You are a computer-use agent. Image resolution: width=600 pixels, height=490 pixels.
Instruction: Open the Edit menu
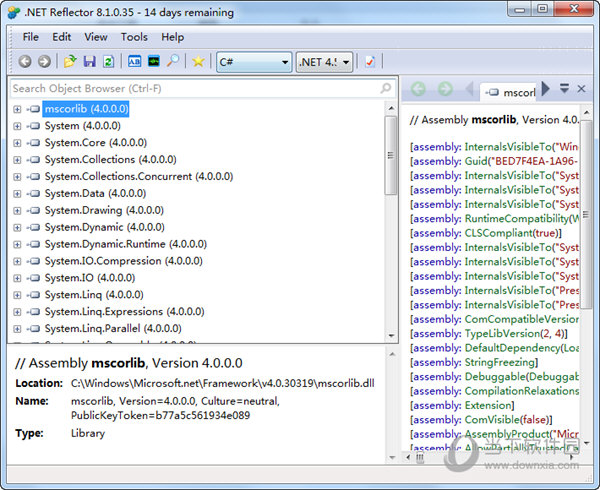click(x=62, y=37)
